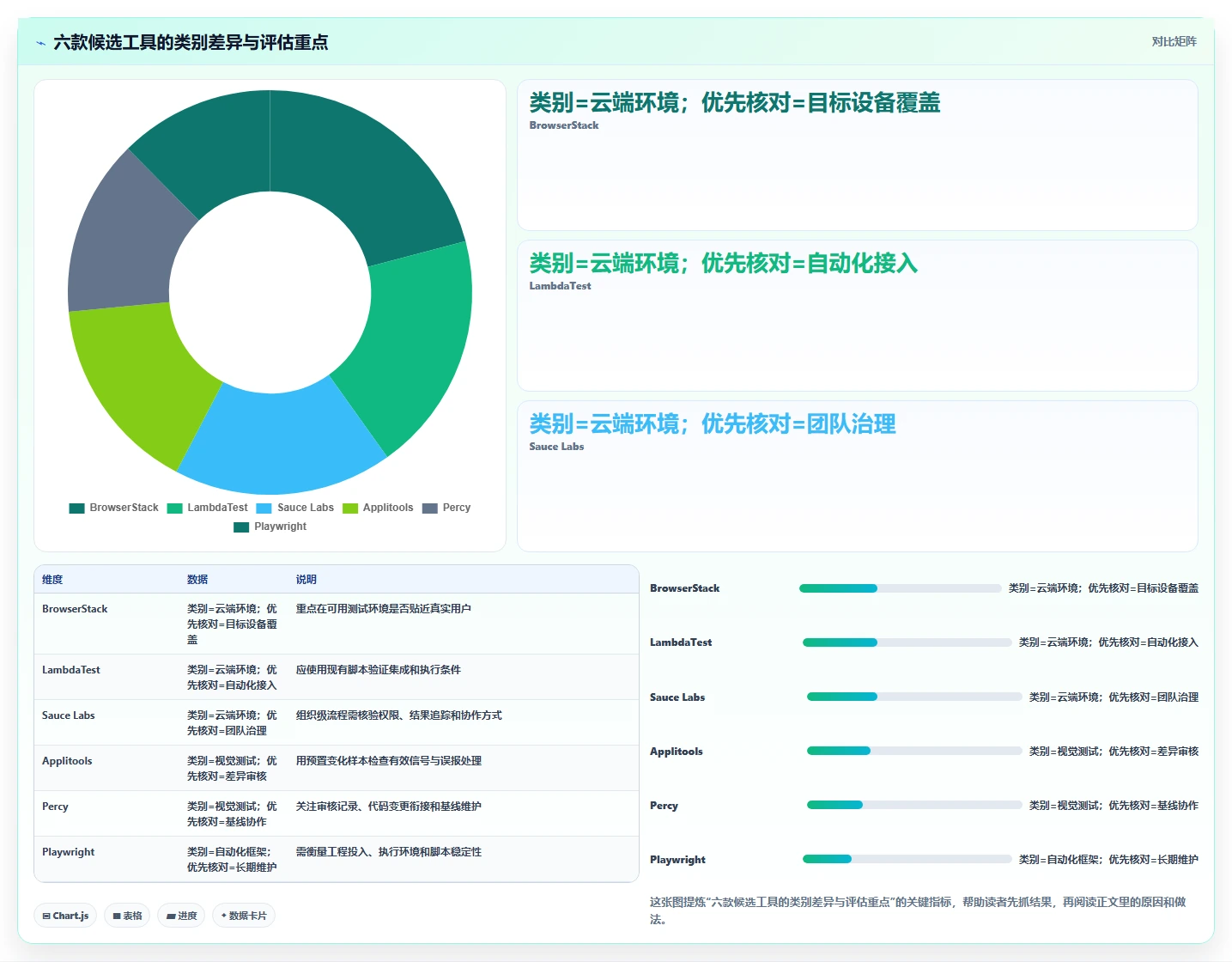Select the LambdaTest table row name
Image resolution: width=1232 pixels, height=962 pixels.
[x=71, y=670]
